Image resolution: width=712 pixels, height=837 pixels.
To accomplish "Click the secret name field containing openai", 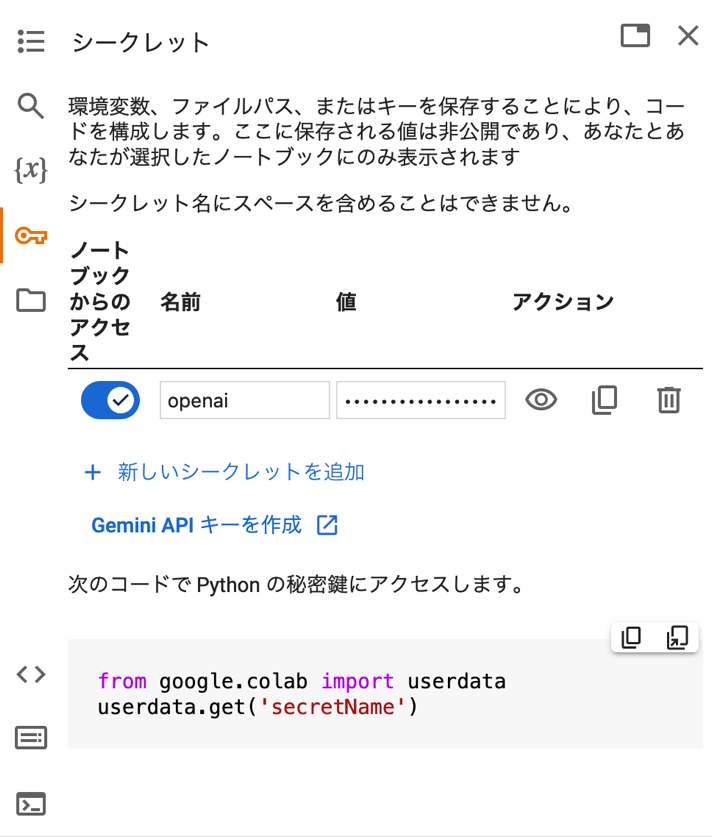I will tap(245, 400).
